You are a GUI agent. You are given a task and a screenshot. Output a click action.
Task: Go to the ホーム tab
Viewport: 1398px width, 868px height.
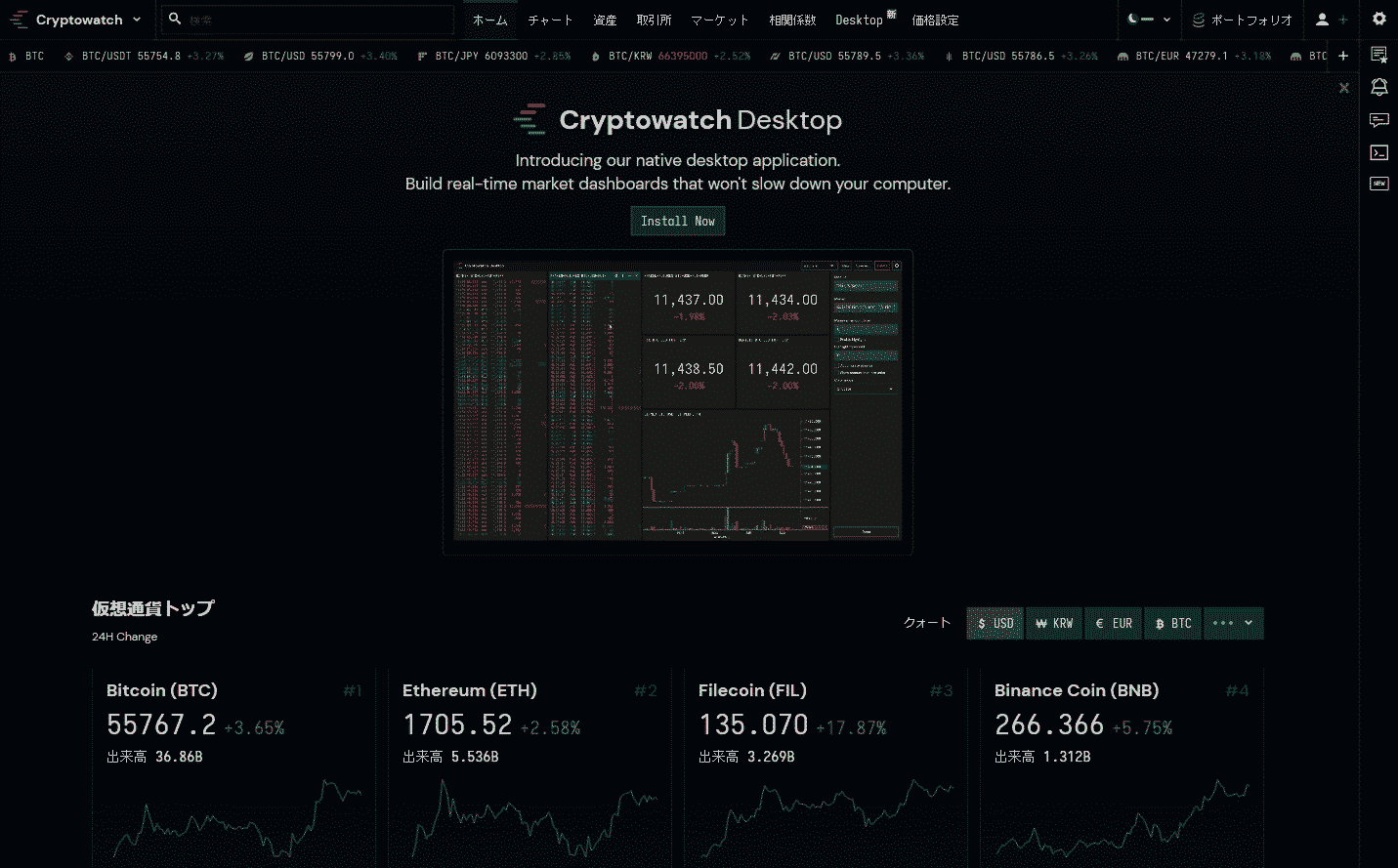coord(490,20)
